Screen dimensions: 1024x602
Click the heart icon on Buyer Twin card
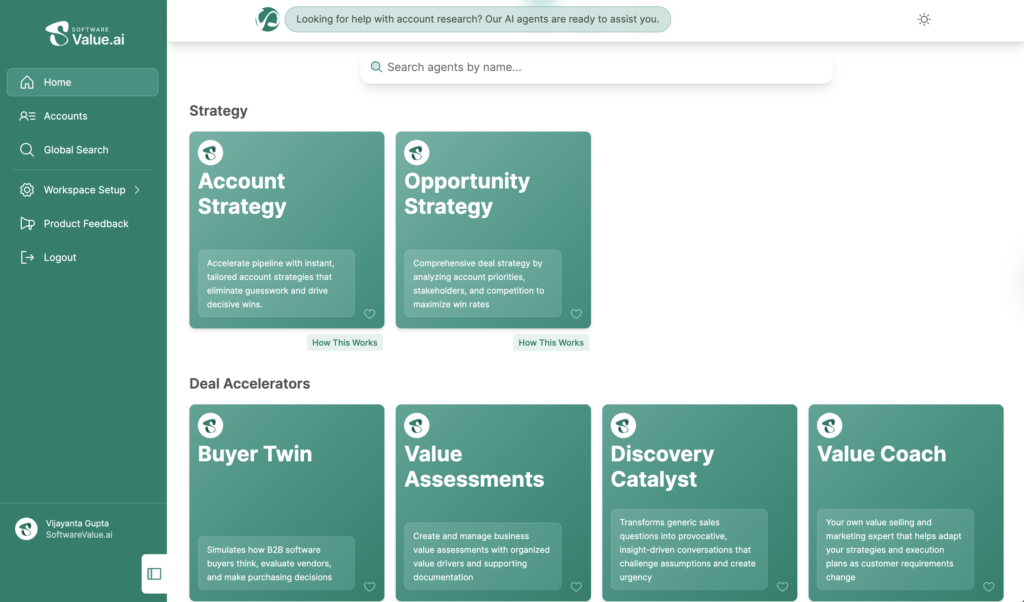[x=369, y=587]
